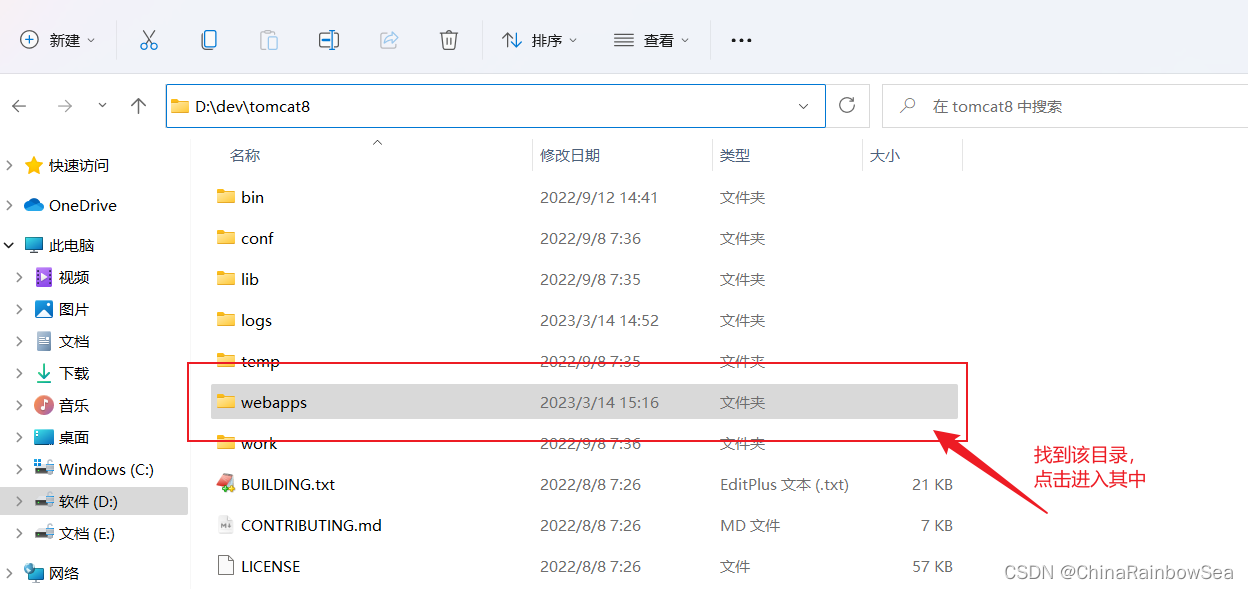
Task: Open 桌面 in the navigation pane
Action: (74, 437)
